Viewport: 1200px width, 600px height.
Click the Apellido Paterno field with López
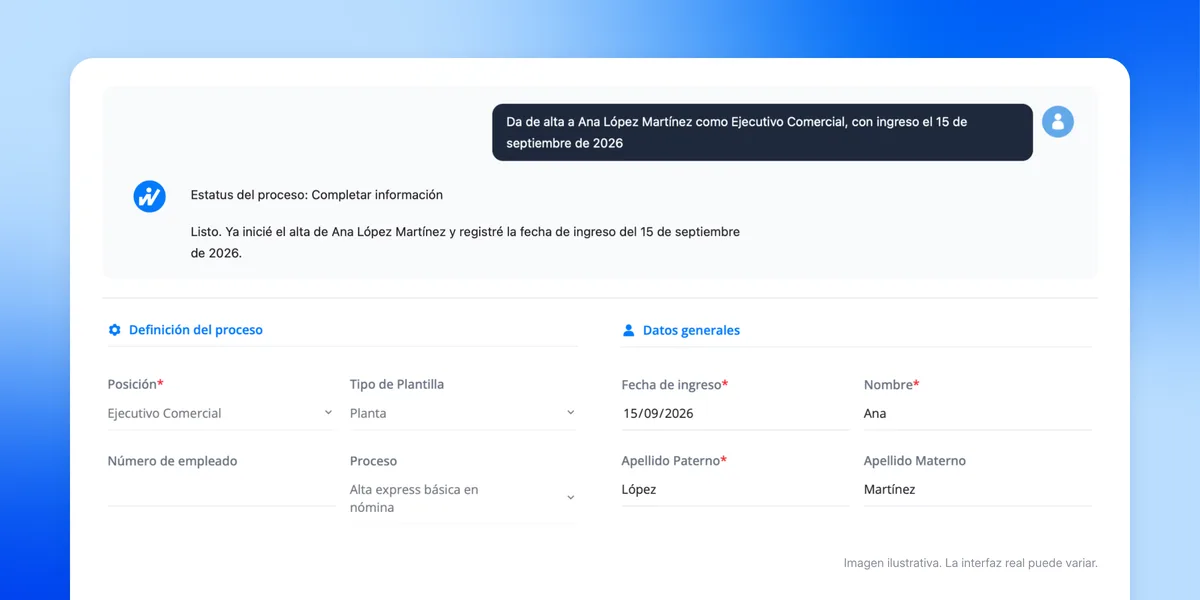point(735,490)
